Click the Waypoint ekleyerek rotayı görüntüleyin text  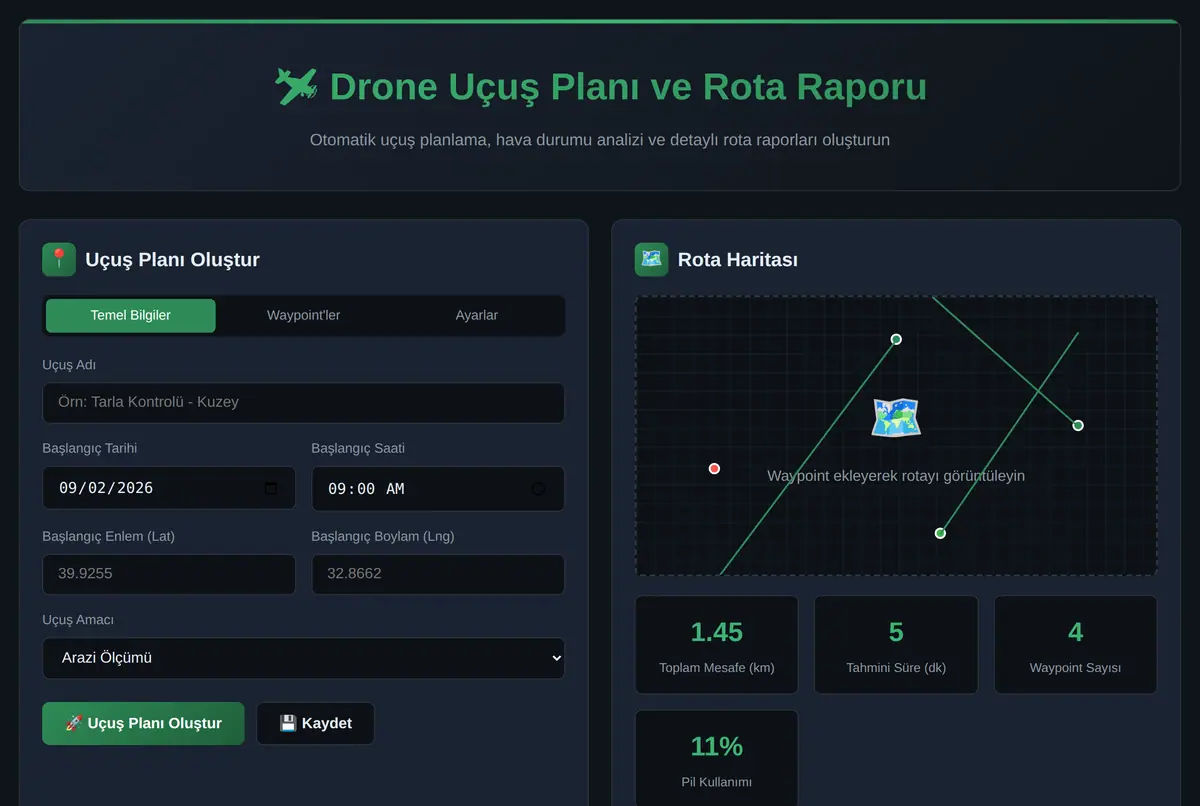pos(896,476)
